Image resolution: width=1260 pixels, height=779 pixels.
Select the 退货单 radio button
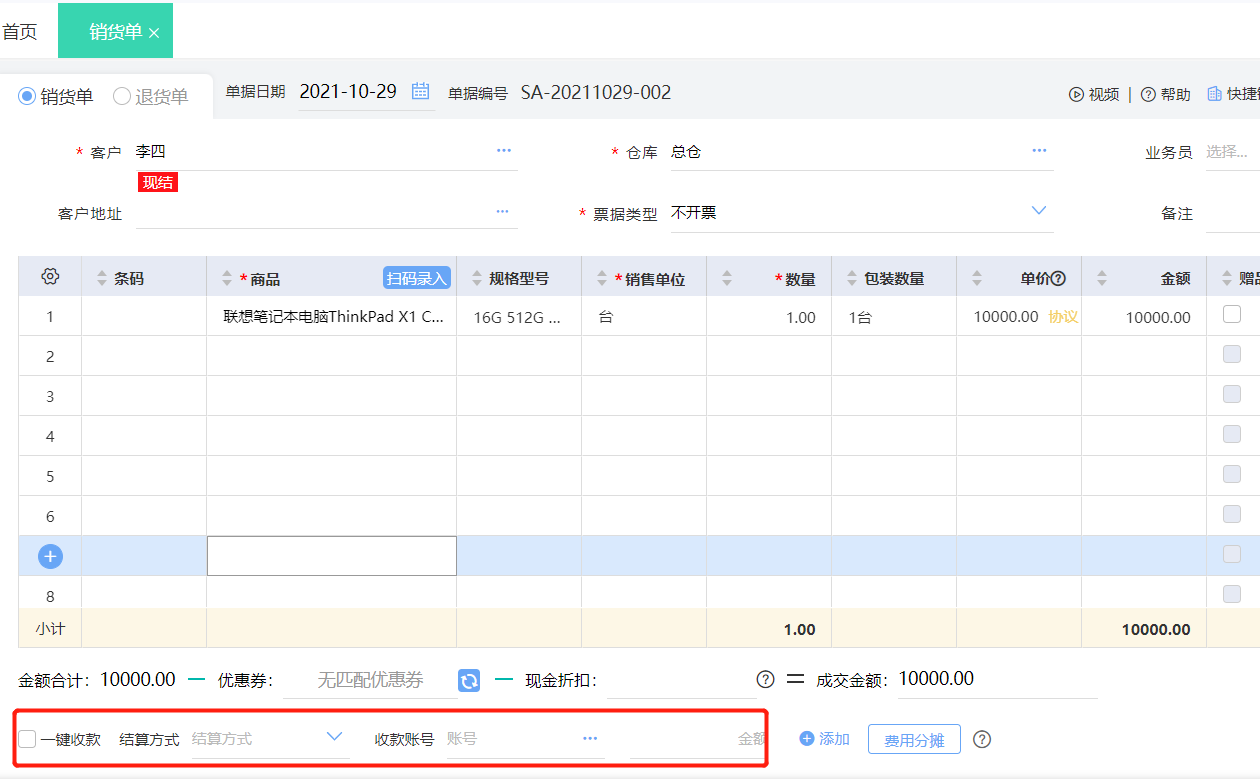(x=122, y=96)
